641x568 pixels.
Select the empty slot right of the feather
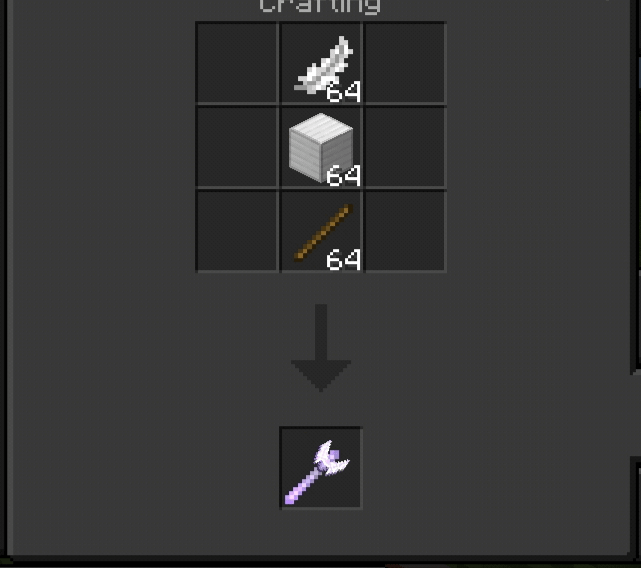pyautogui.click(x=404, y=63)
